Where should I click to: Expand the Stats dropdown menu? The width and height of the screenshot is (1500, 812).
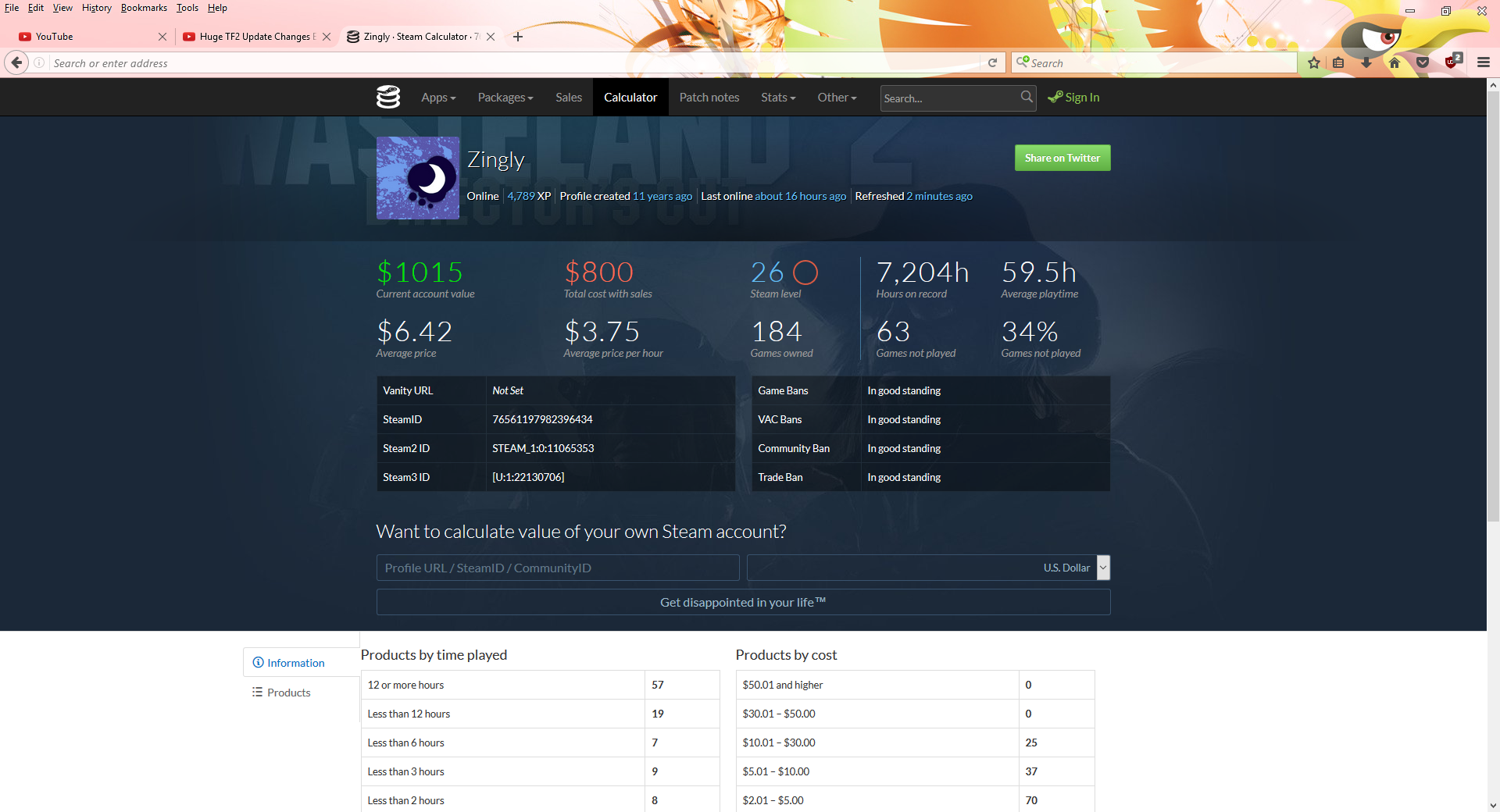pos(778,98)
